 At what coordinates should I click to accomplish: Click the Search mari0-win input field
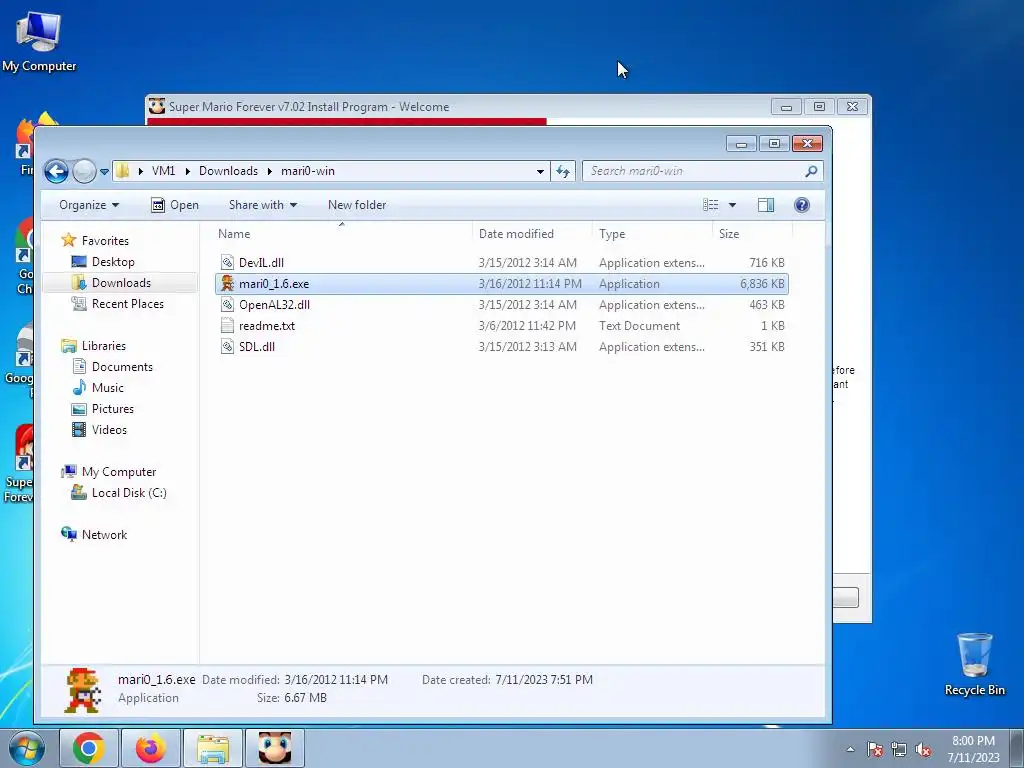tap(692, 171)
